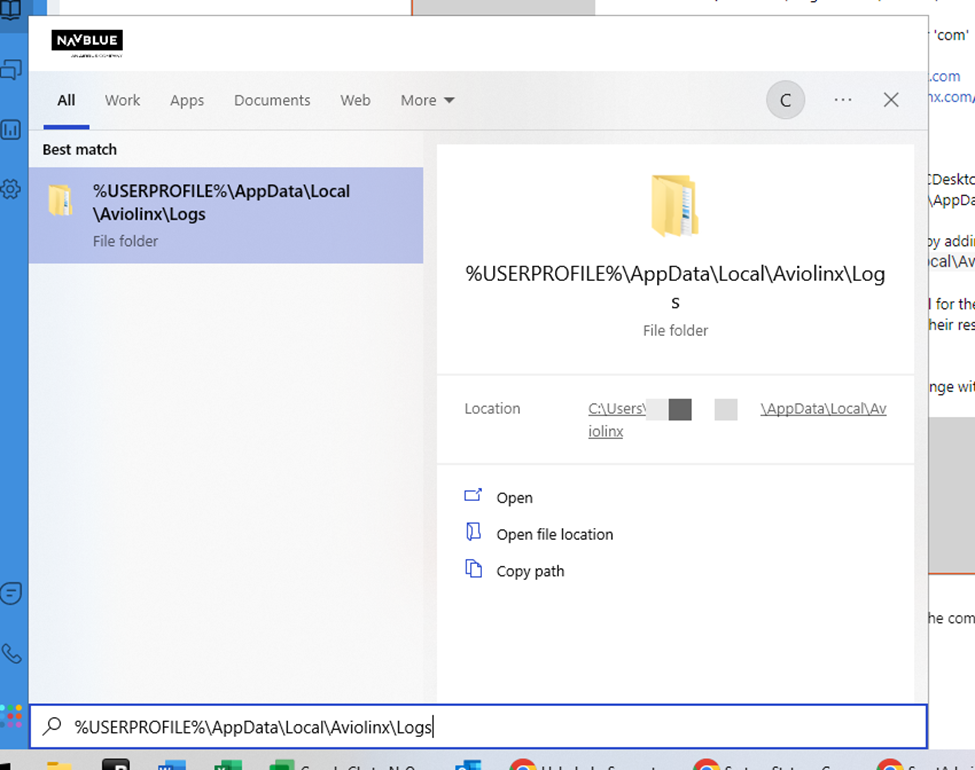
Task: Click the 'Location' label
Action: coord(492,409)
